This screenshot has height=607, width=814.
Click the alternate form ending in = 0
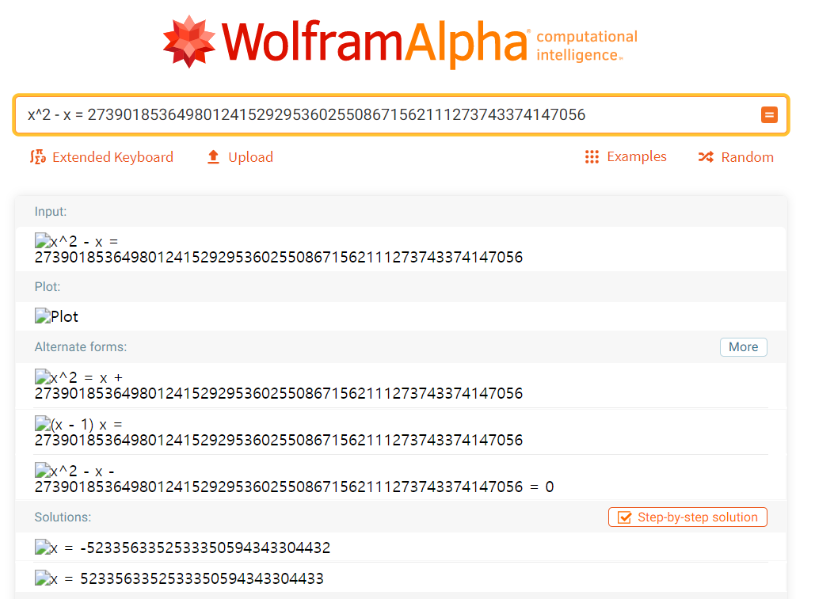click(x=294, y=479)
